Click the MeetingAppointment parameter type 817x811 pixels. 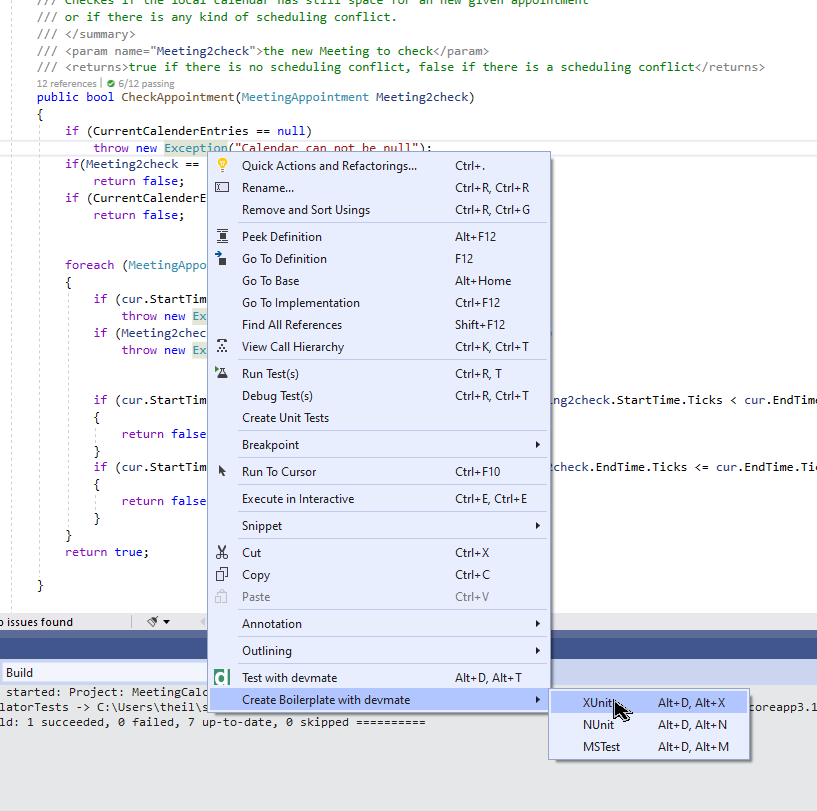(x=305, y=97)
